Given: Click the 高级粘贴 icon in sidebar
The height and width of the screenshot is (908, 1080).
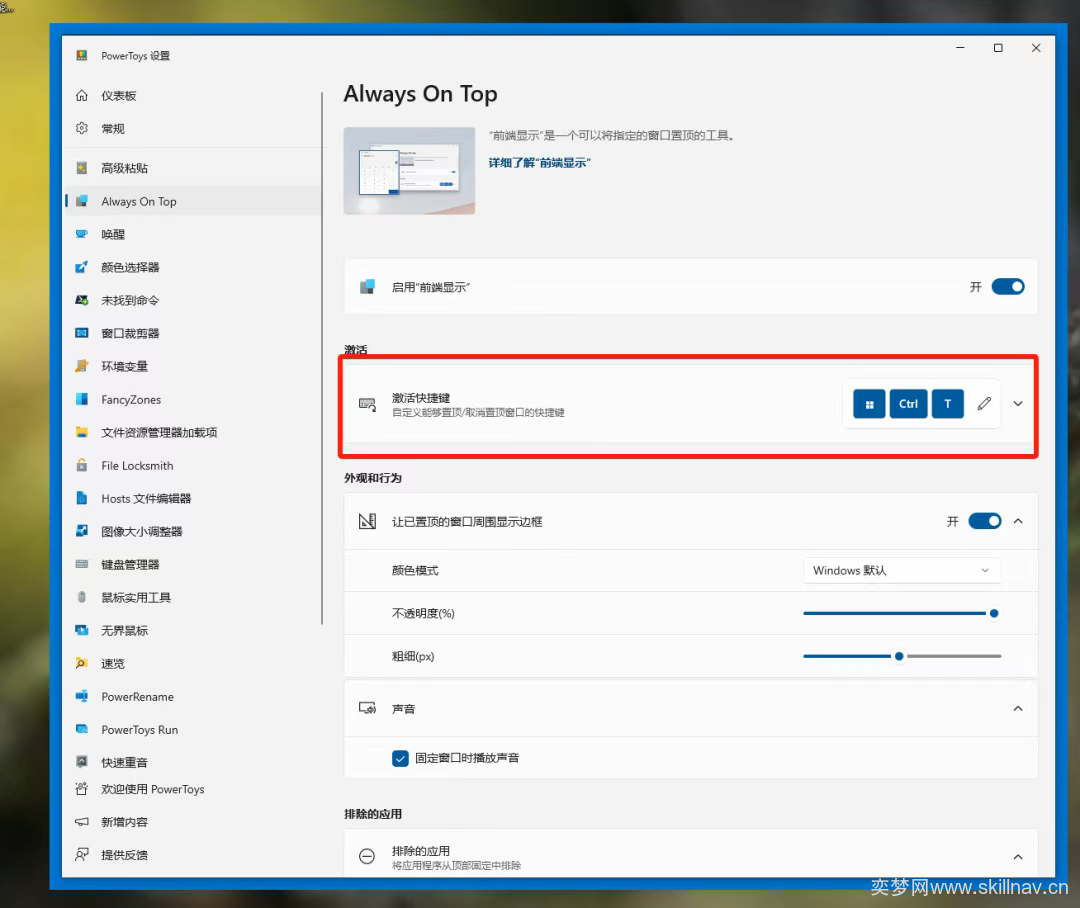Looking at the screenshot, I should (82, 168).
